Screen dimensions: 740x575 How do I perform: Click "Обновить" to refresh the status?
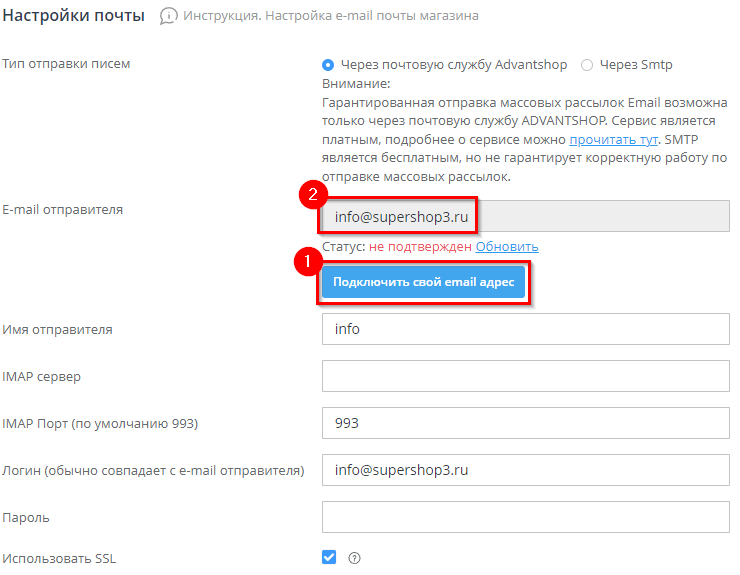tap(506, 246)
